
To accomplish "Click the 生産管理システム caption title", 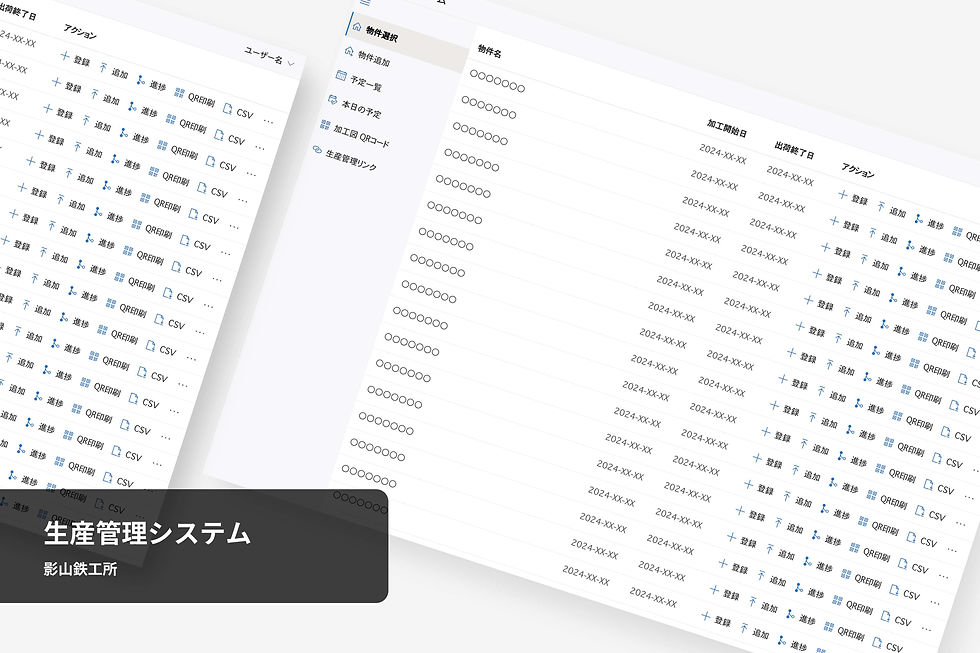I will [148, 533].
